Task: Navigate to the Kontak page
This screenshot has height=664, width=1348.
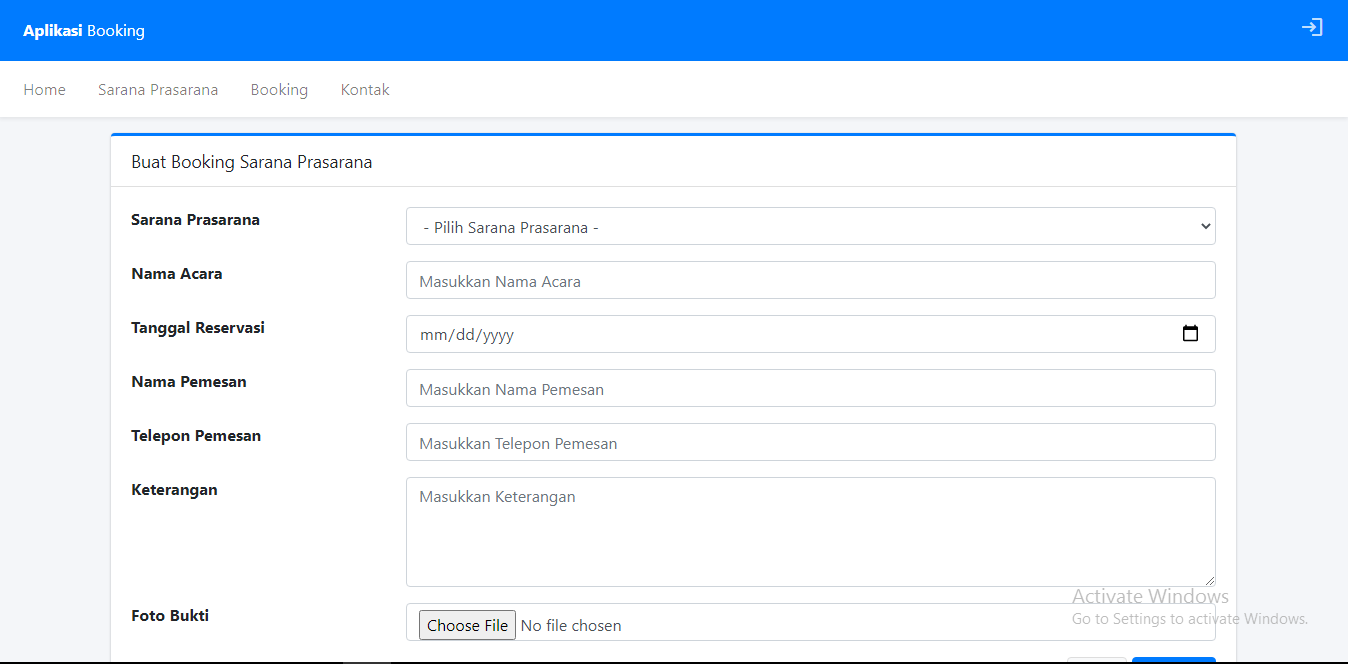Action: (x=365, y=90)
